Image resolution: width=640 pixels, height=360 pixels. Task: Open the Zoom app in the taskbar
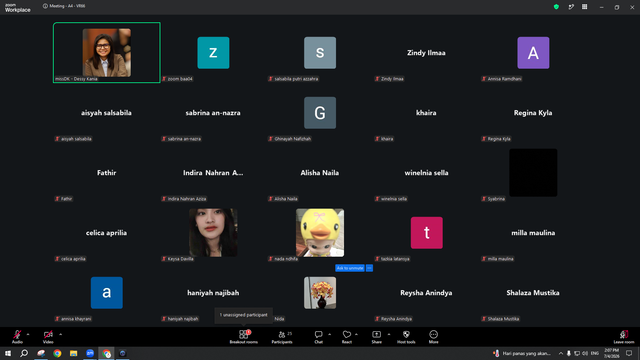pos(90,353)
